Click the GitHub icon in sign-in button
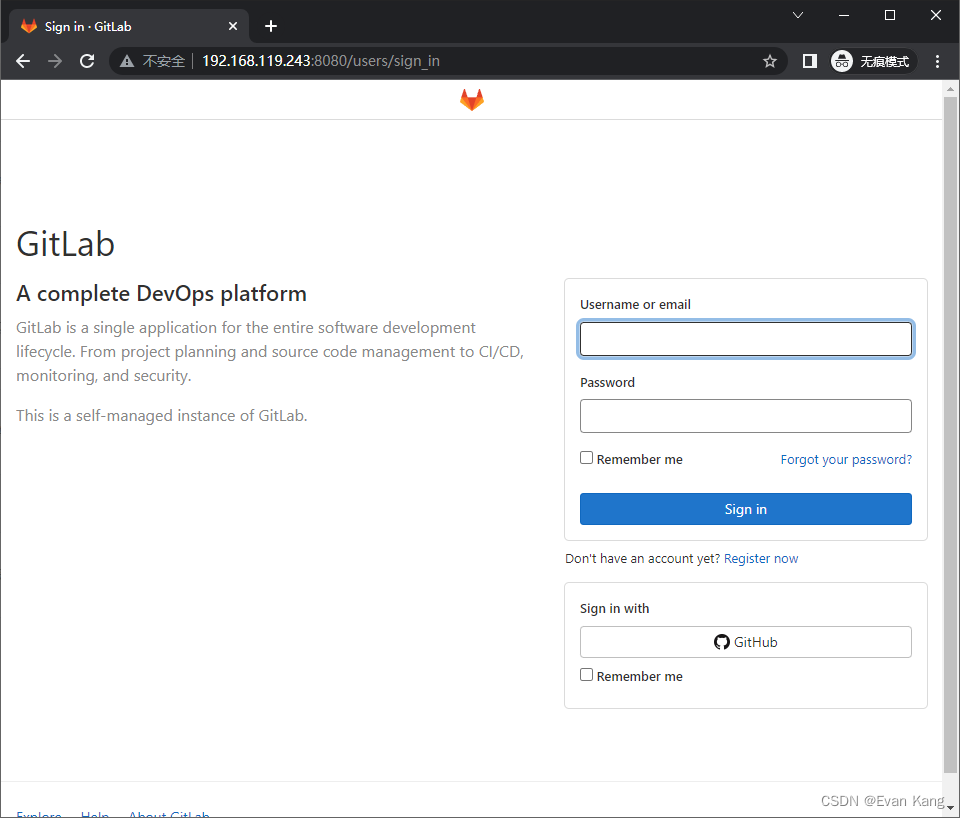960x818 pixels. point(722,642)
